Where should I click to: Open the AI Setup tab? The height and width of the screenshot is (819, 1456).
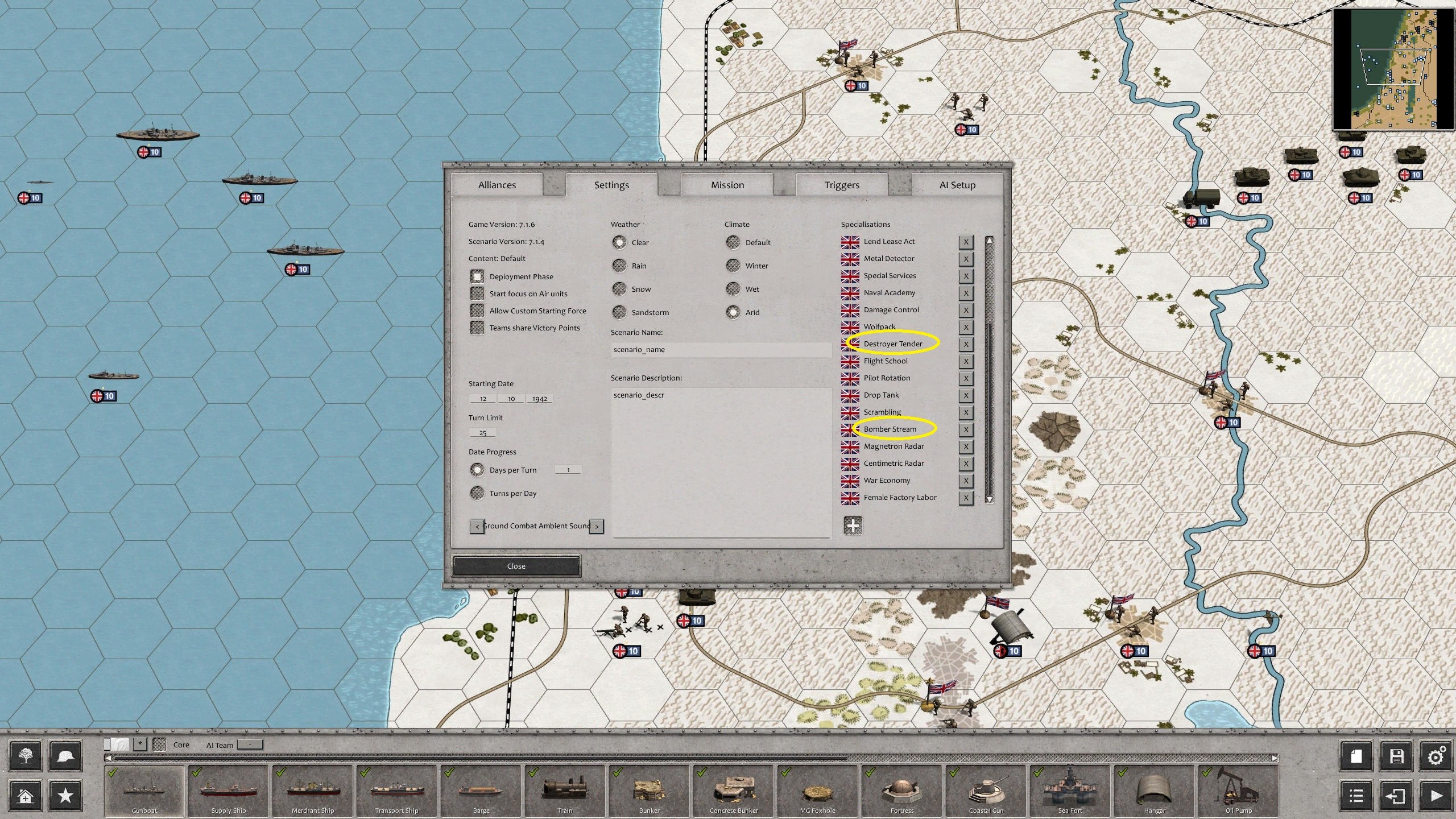point(957,185)
